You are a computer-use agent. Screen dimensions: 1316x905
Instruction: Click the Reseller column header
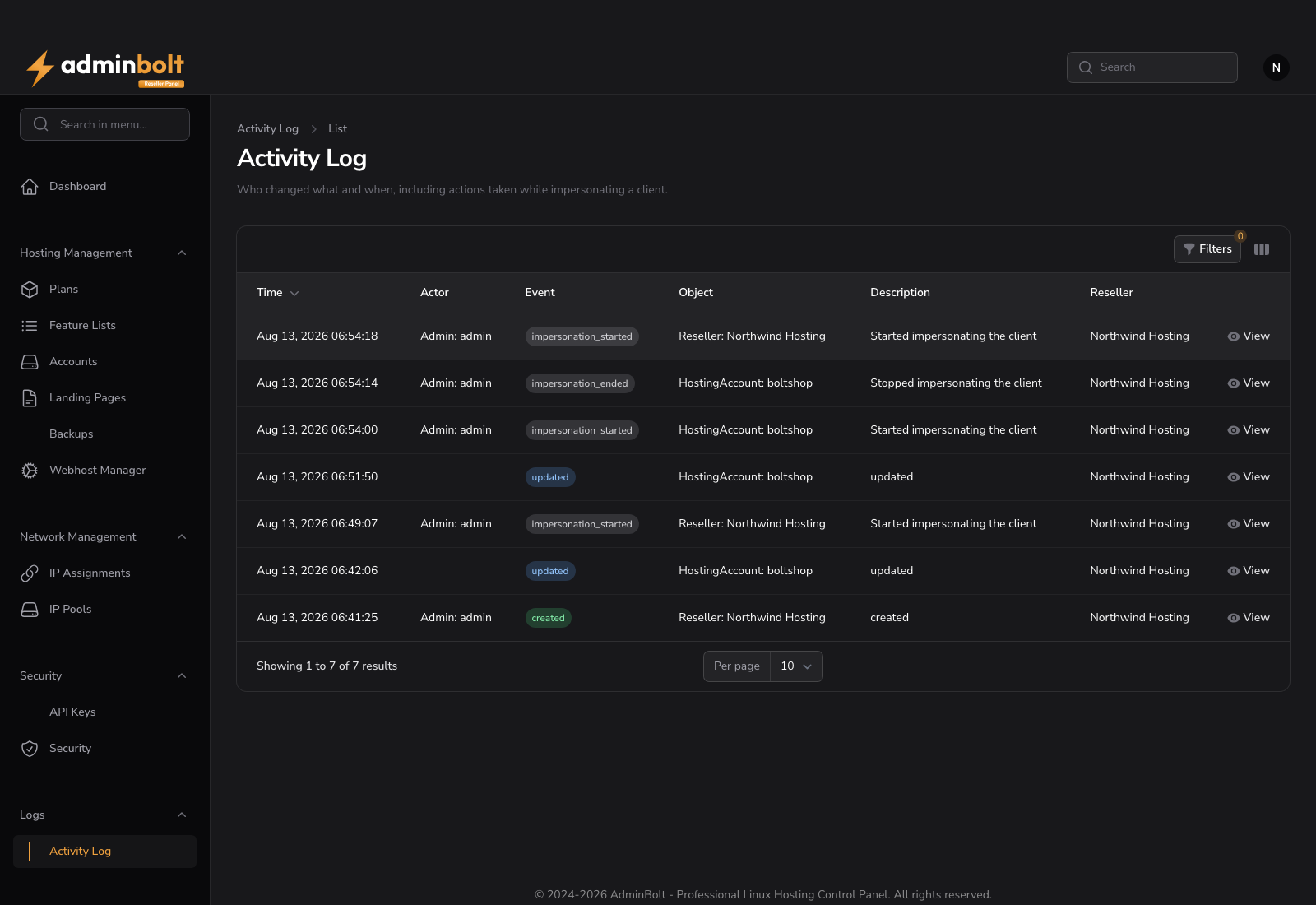[1111, 293]
